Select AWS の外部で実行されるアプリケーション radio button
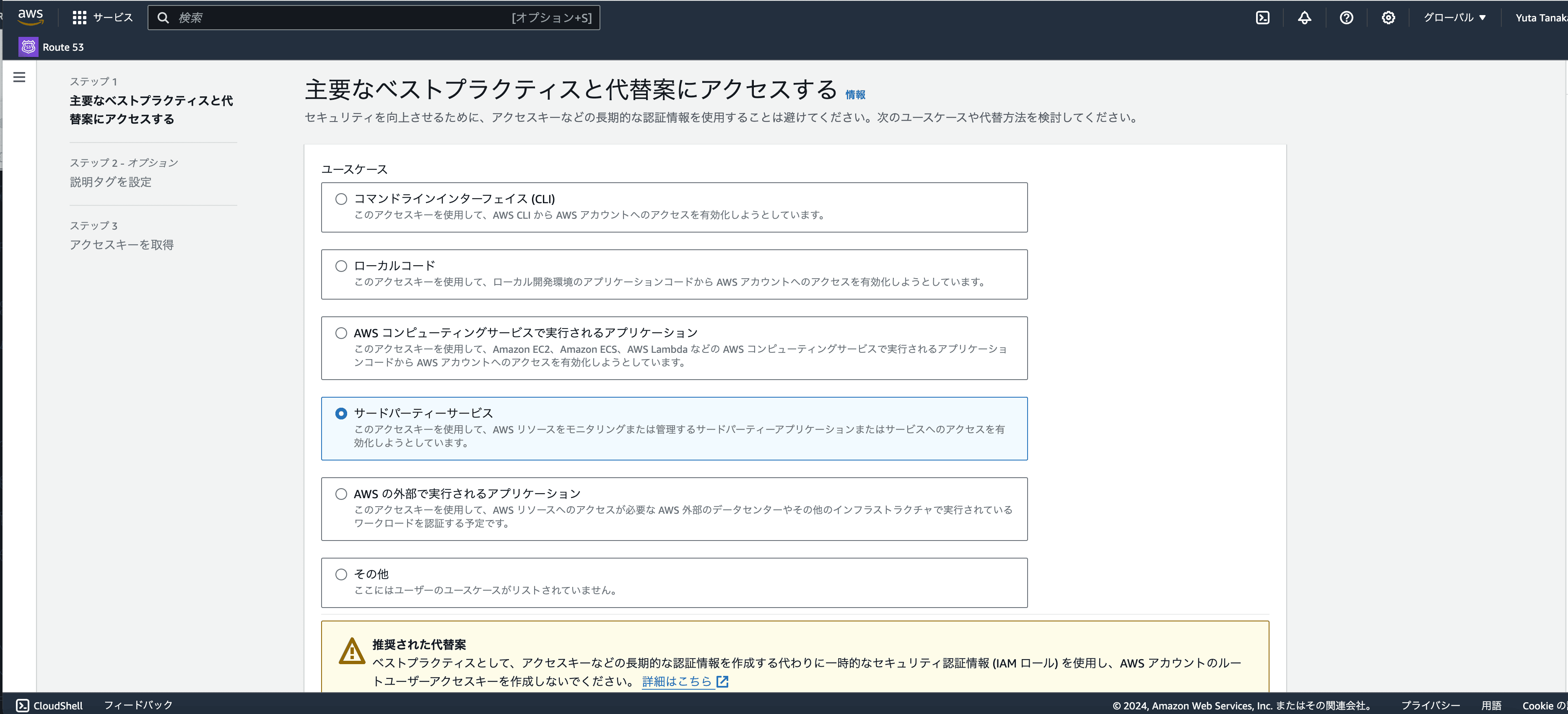This screenshot has height=714, width=1568. coord(341,494)
